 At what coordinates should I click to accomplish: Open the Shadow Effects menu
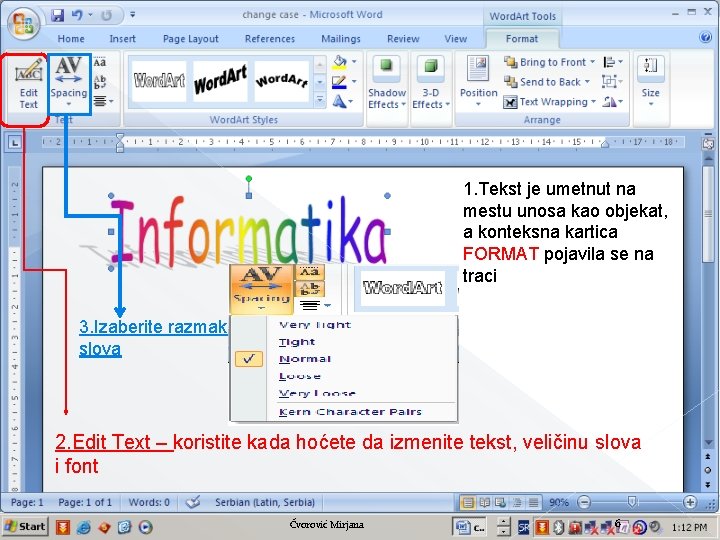pyautogui.click(x=387, y=84)
